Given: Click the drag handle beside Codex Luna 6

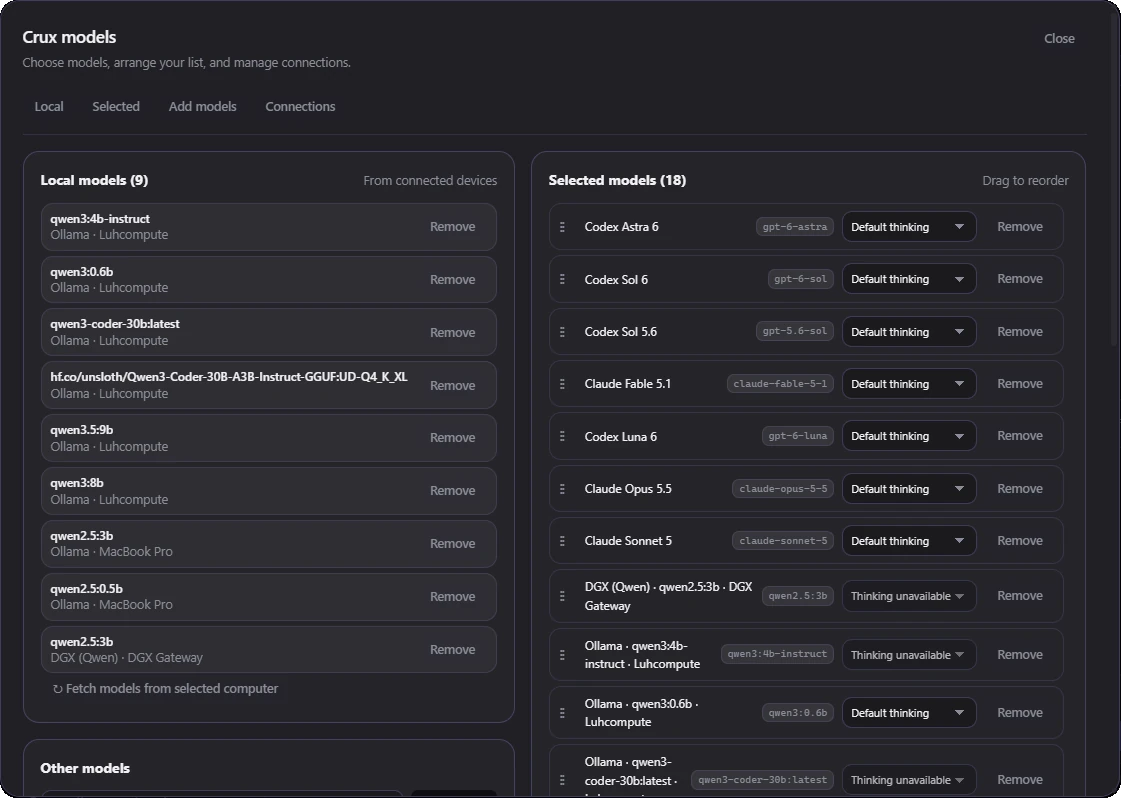Looking at the screenshot, I should (562, 436).
